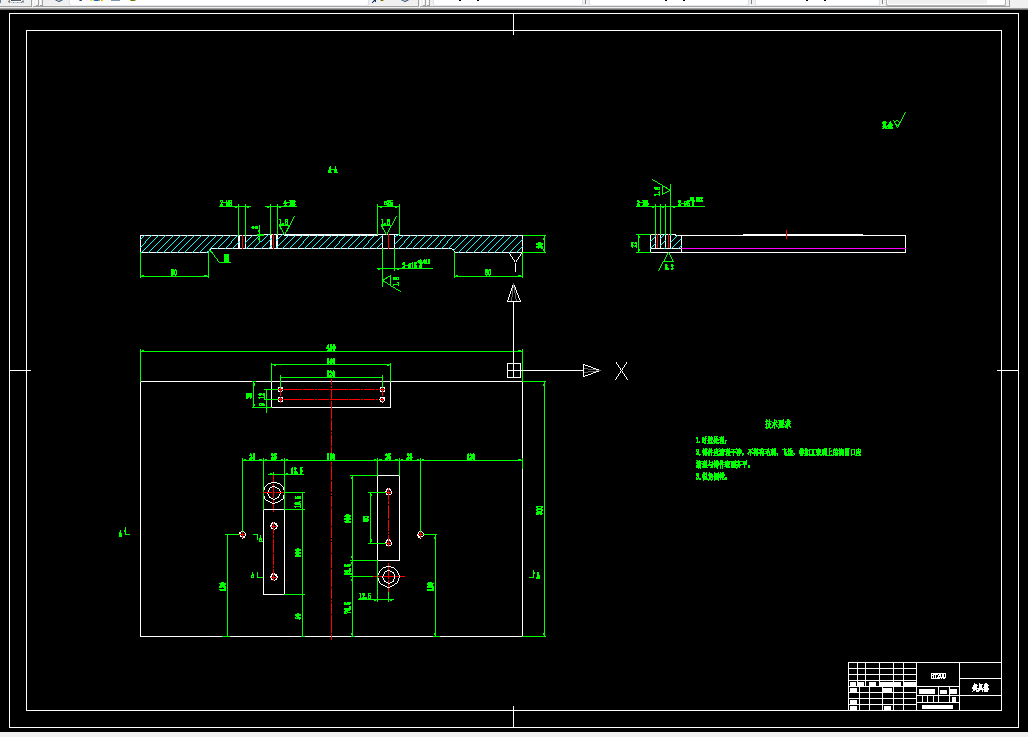Click the upward Y axis arrowhead of UCS

[514, 293]
